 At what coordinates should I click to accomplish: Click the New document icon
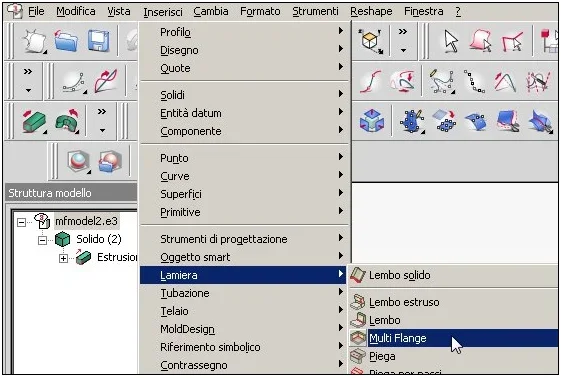34,41
